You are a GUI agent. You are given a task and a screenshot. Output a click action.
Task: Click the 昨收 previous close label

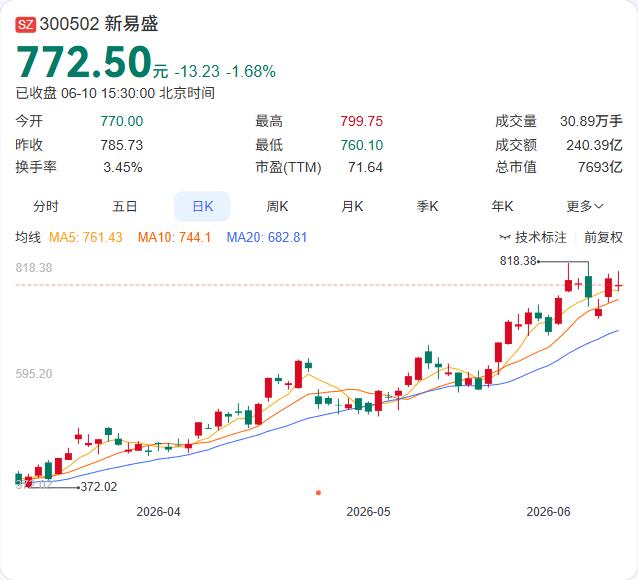[x=29, y=145]
